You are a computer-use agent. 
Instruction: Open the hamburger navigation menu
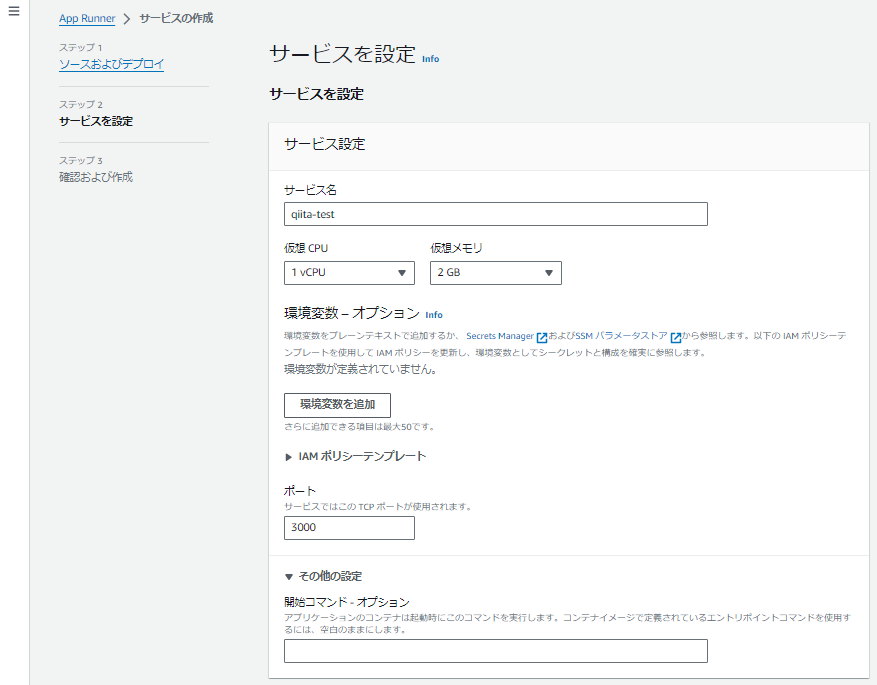[x=14, y=11]
